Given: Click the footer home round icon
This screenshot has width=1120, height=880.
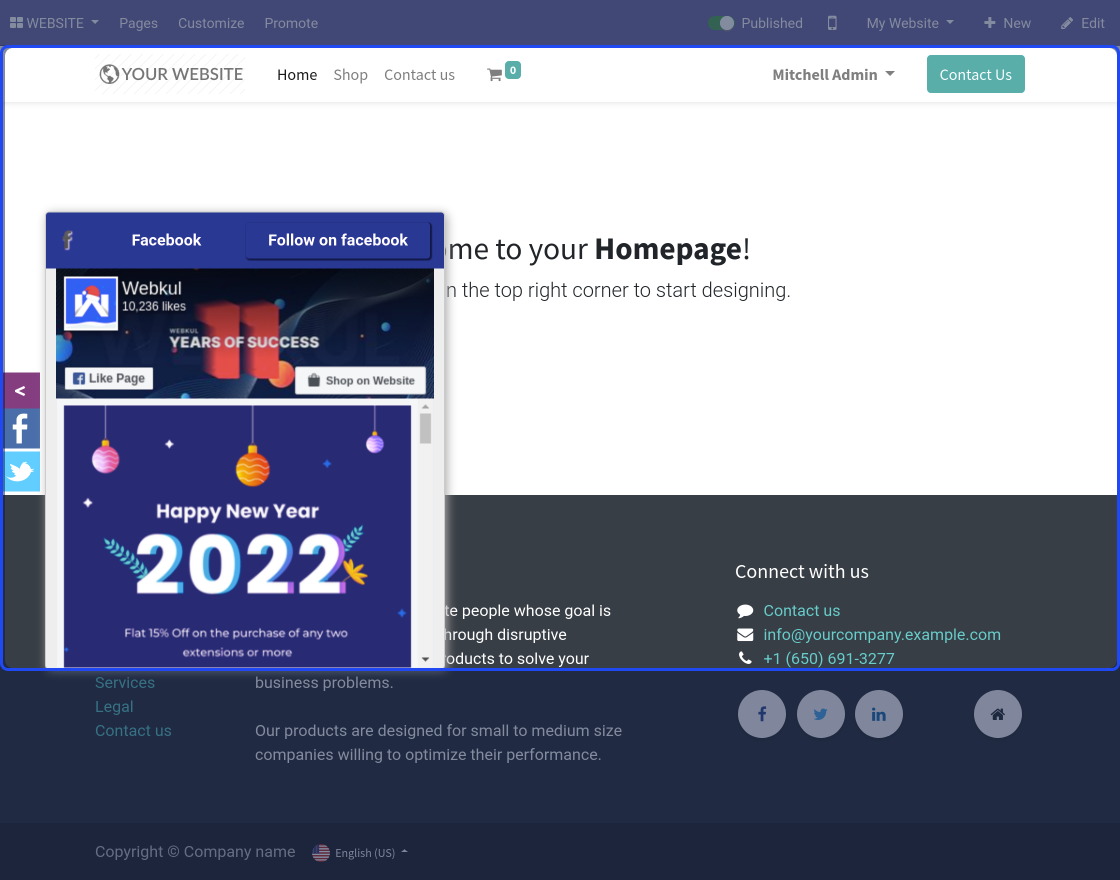Looking at the screenshot, I should (998, 714).
